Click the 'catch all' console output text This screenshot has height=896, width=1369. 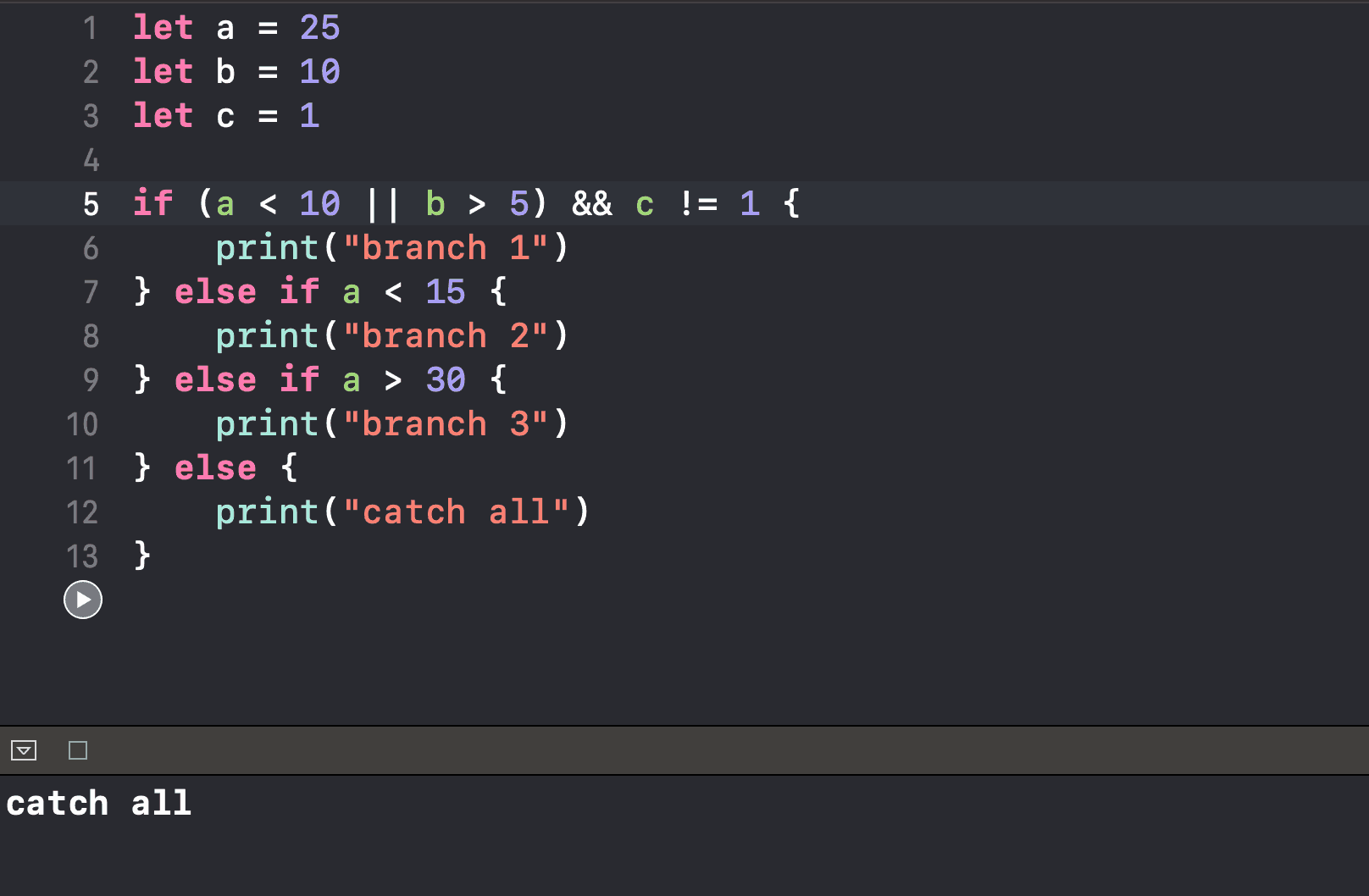[x=98, y=803]
